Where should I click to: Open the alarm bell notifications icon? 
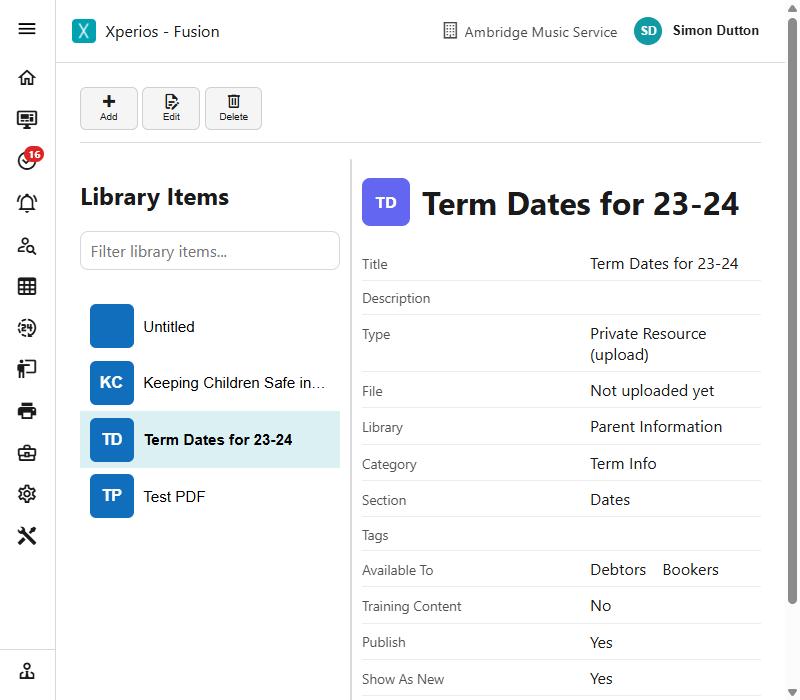point(27,203)
